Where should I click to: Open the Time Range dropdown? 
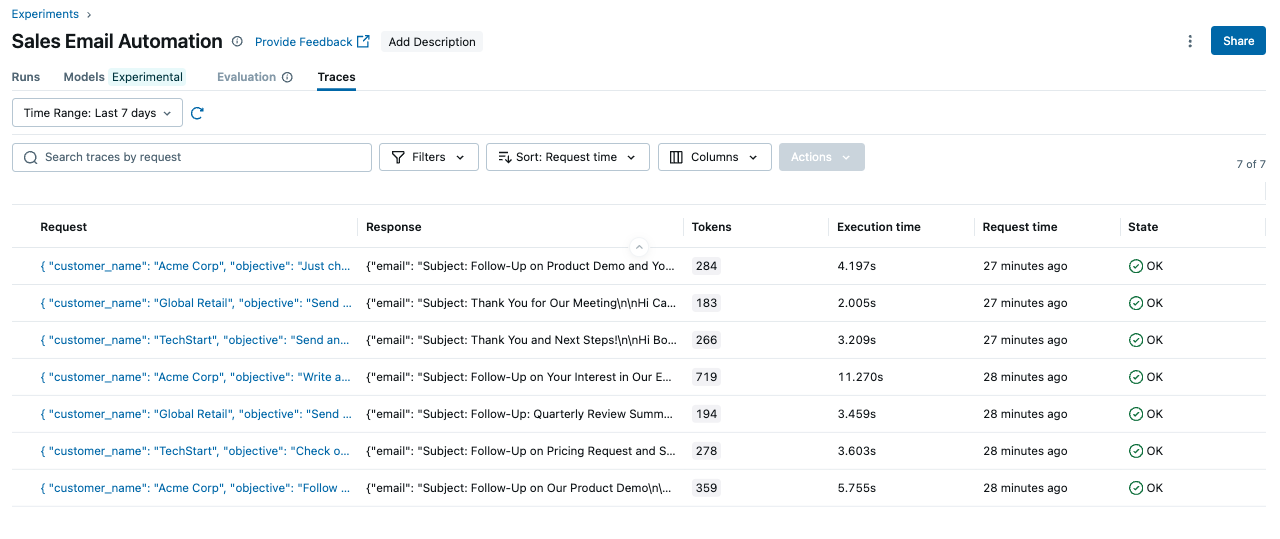click(x=97, y=113)
